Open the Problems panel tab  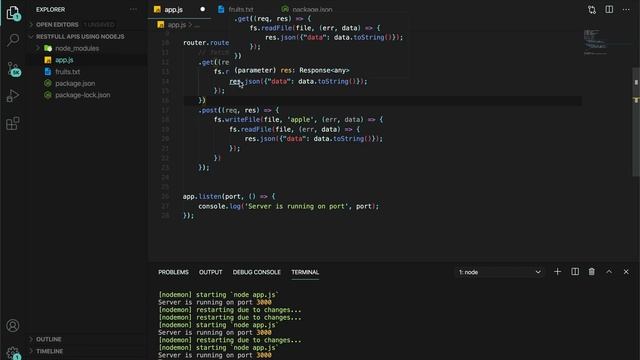(x=173, y=272)
